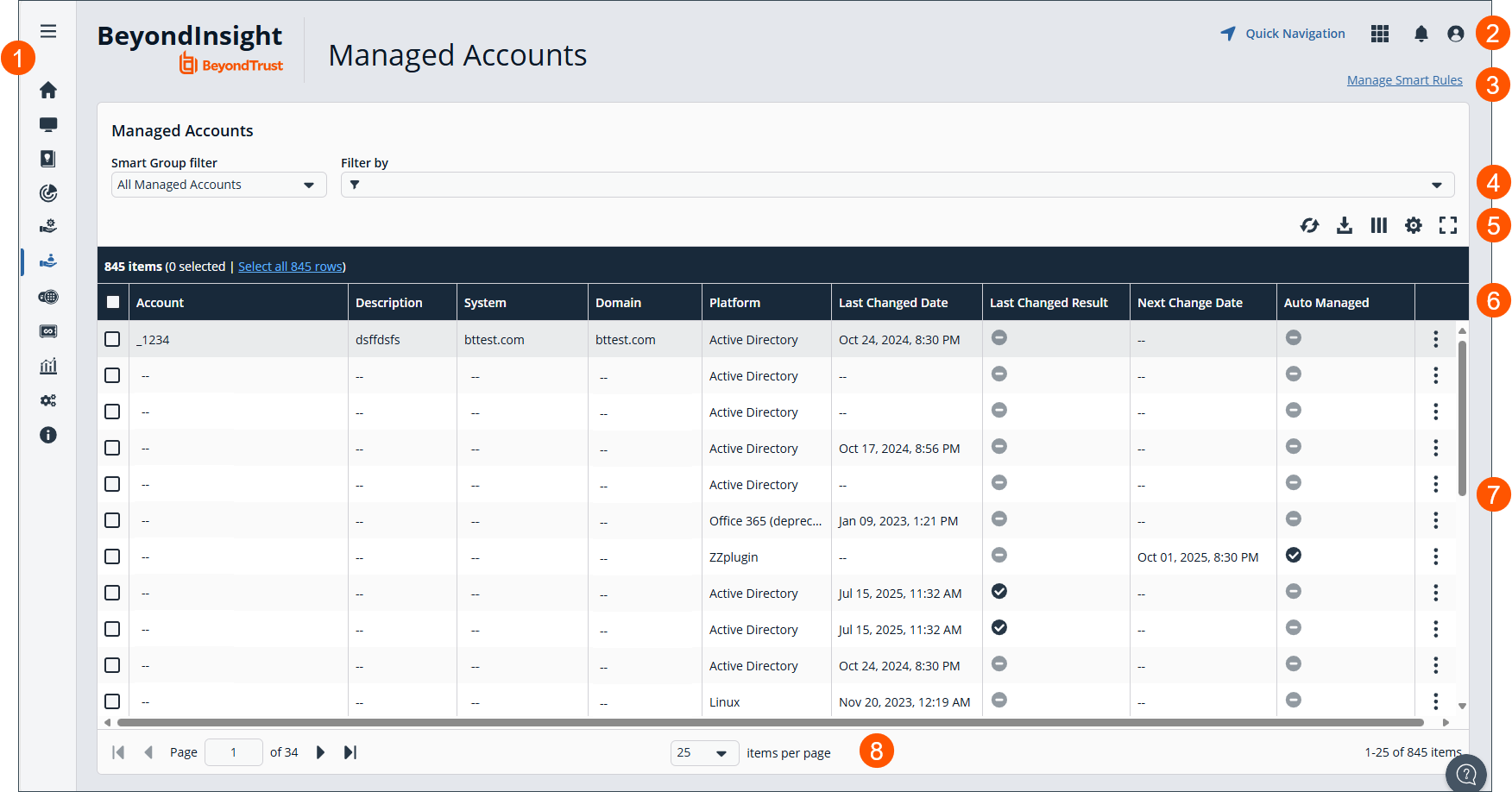Focus the Page number input field
Image resolution: width=1512 pixels, height=792 pixels.
point(234,752)
